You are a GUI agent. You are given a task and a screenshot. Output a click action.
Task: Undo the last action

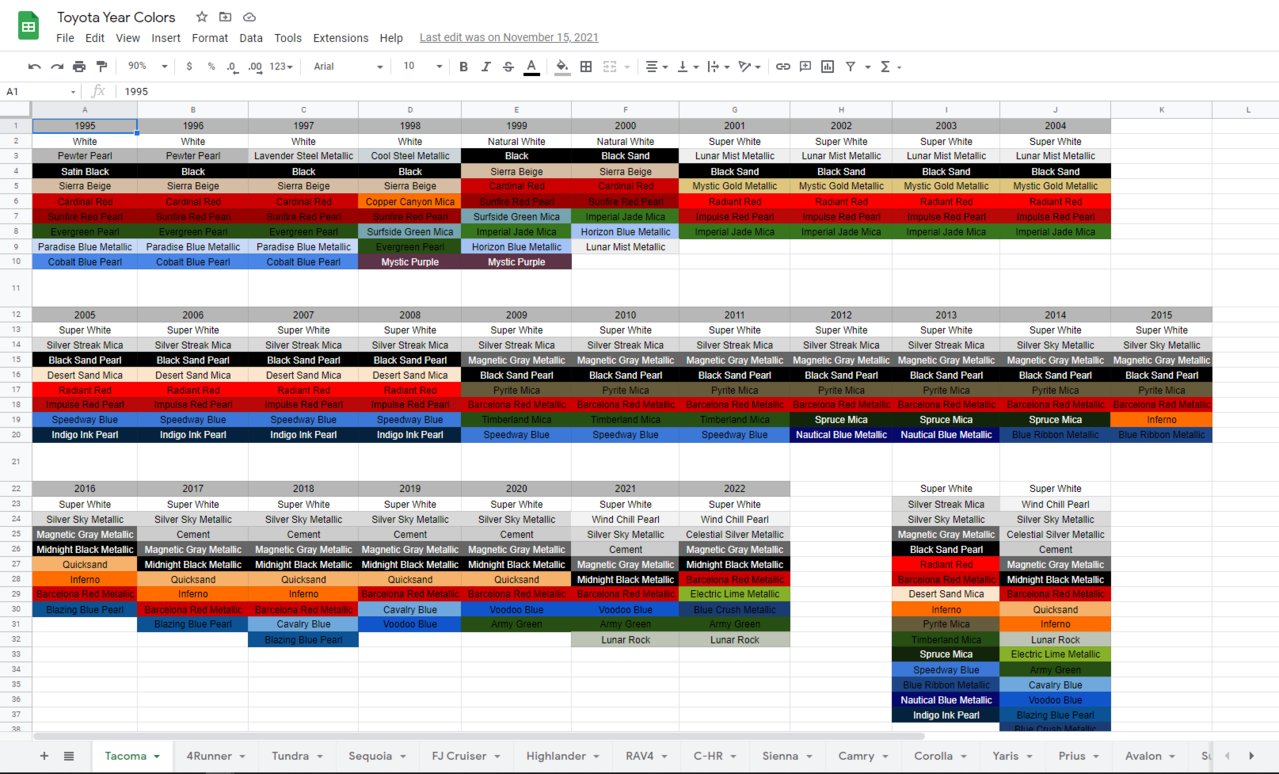pos(35,66)
